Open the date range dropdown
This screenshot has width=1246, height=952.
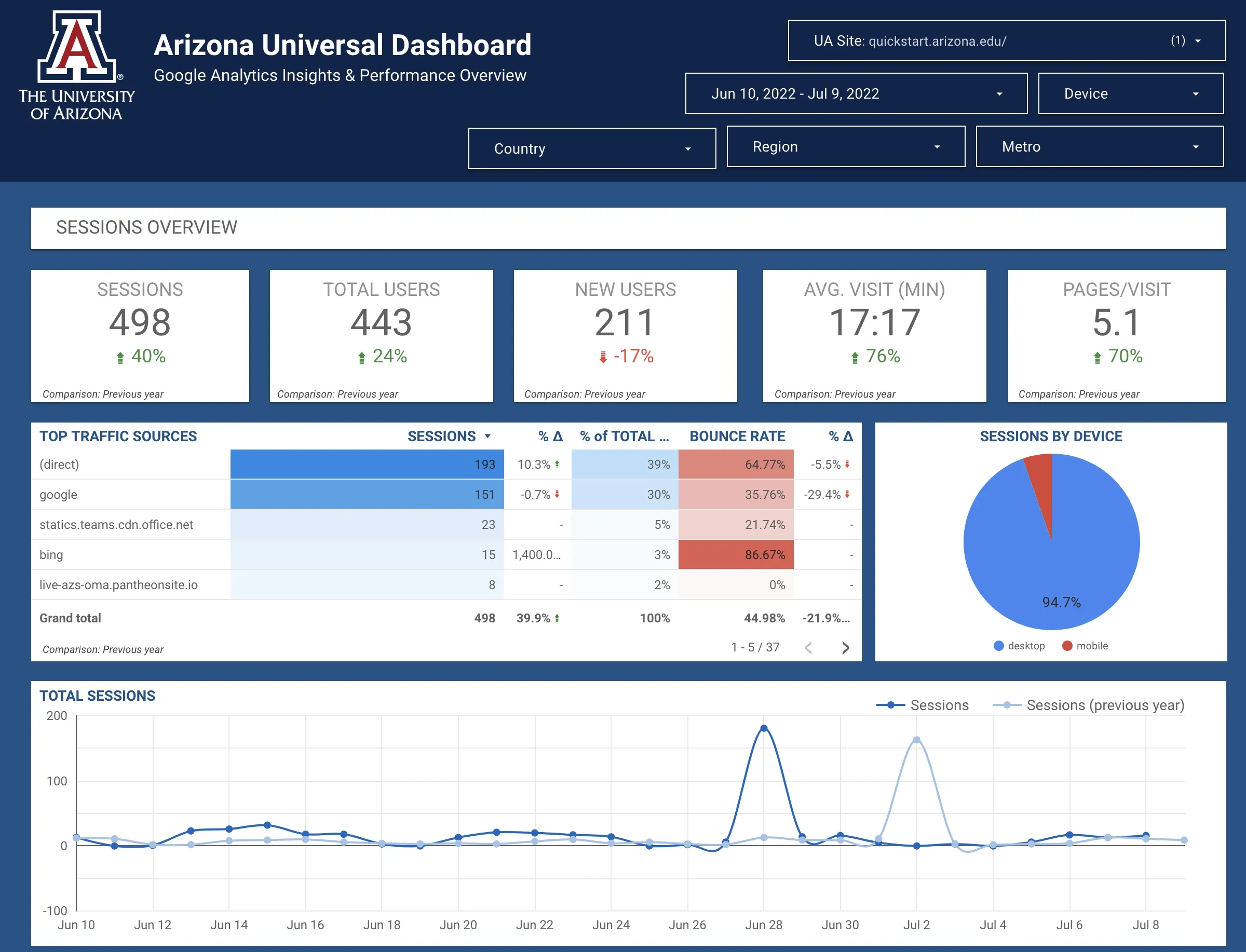[856, 93]
